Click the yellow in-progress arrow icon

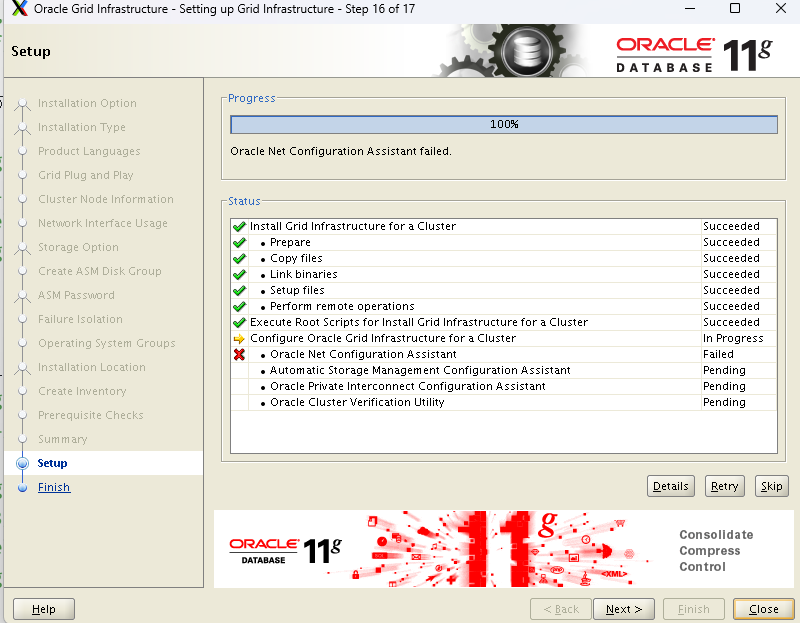point(239,338)
